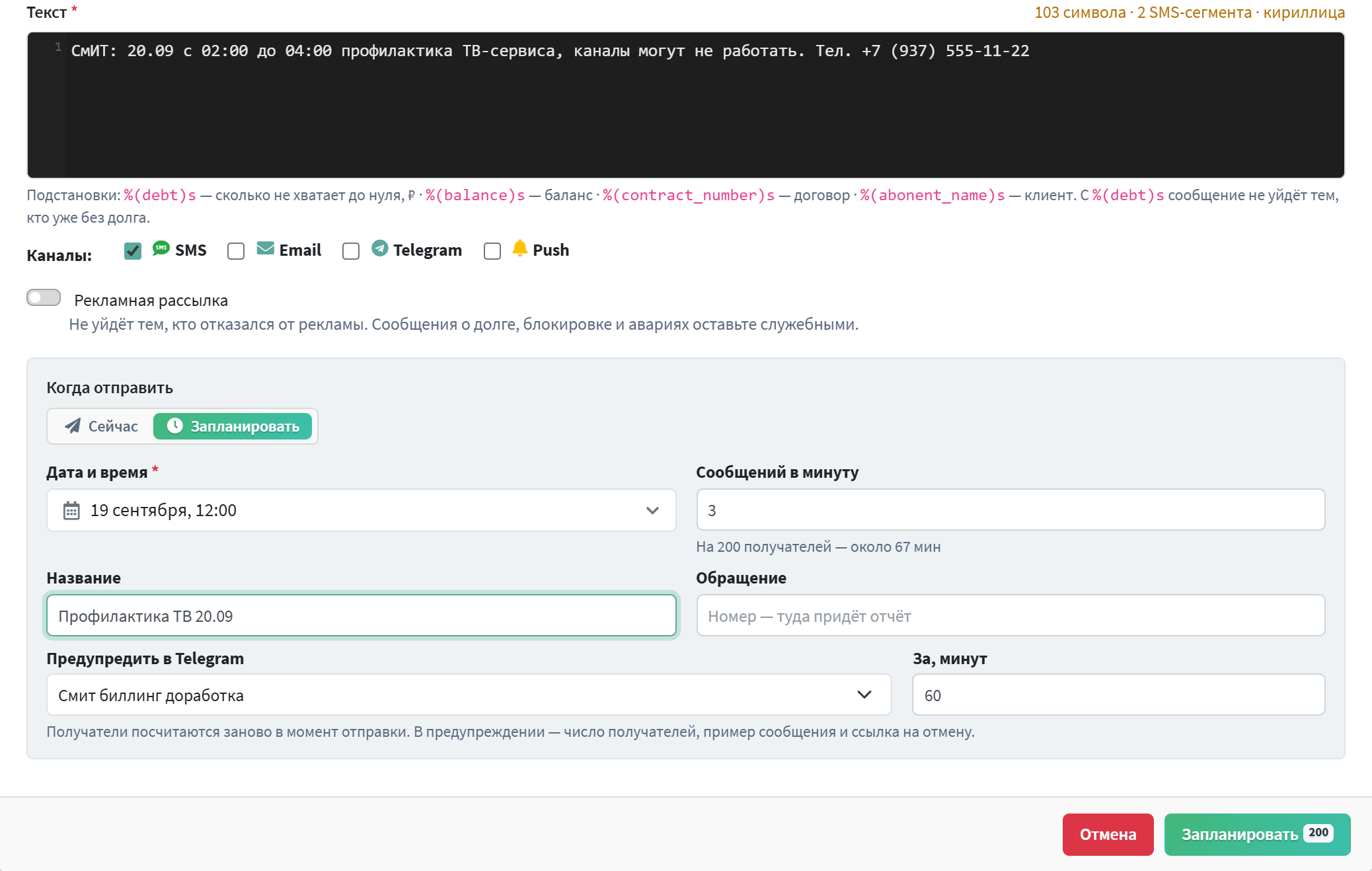This screenshot has width=1372, height=871.
Task: Click the %(abonent_name)s substitution code
Action: coord(933,196)
